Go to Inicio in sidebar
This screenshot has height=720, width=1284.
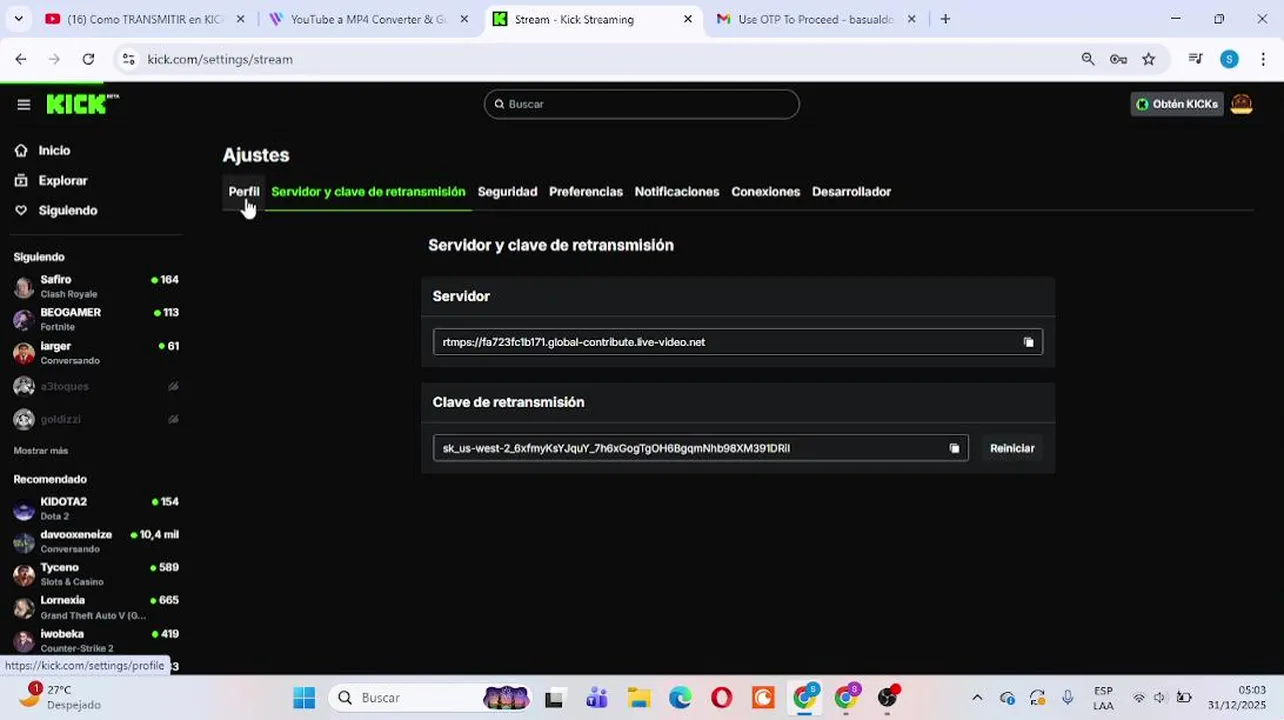54,150
